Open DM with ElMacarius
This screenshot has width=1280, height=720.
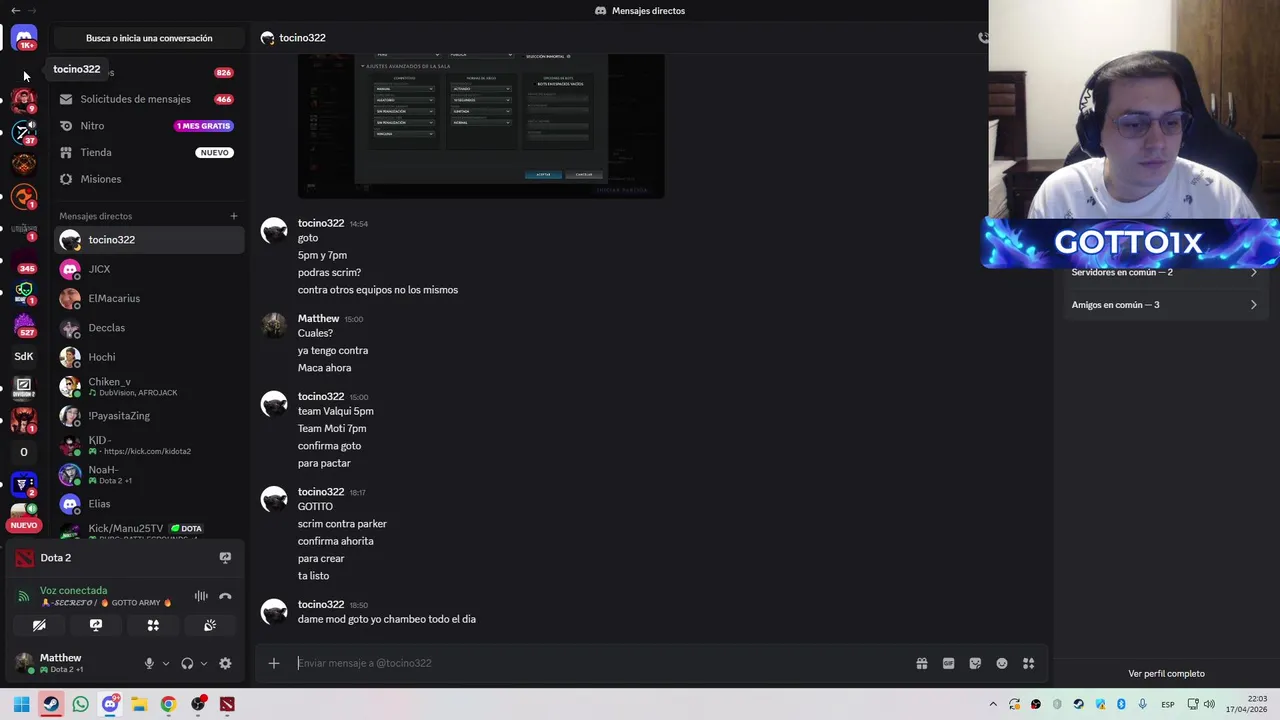click(x=148, y=298)
